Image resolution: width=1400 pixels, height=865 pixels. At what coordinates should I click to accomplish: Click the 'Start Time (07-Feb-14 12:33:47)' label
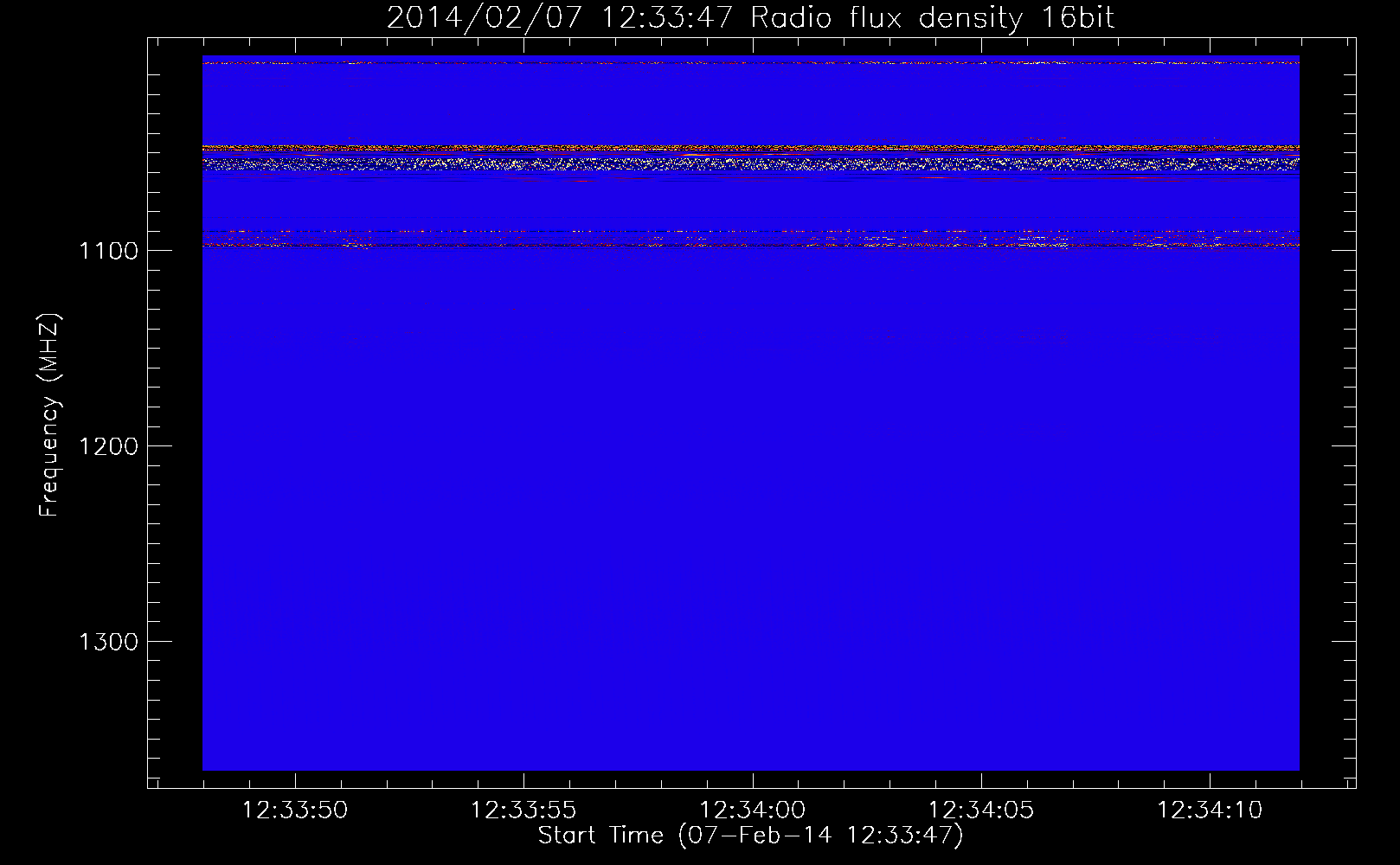[750, 836]
